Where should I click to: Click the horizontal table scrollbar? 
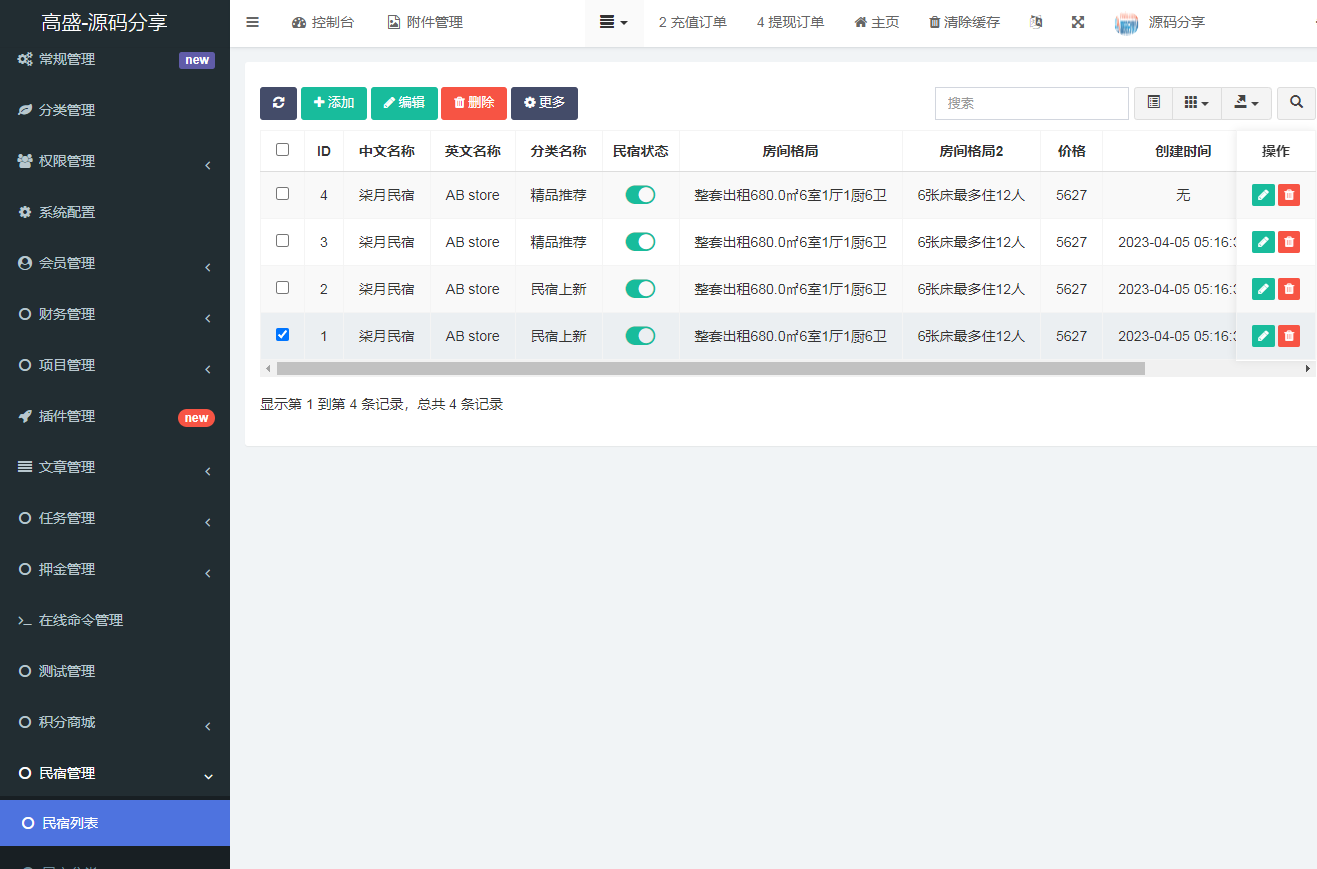coord(710,369)
